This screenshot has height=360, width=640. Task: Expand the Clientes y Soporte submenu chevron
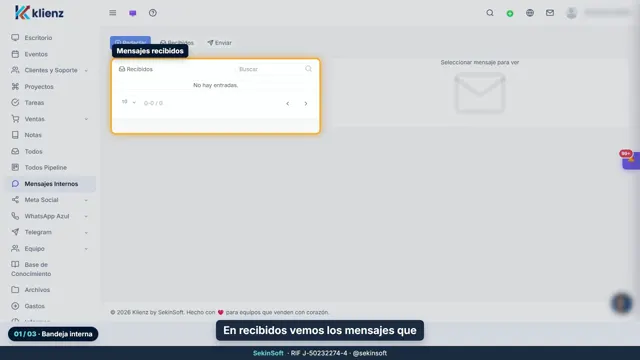(86, 71)
